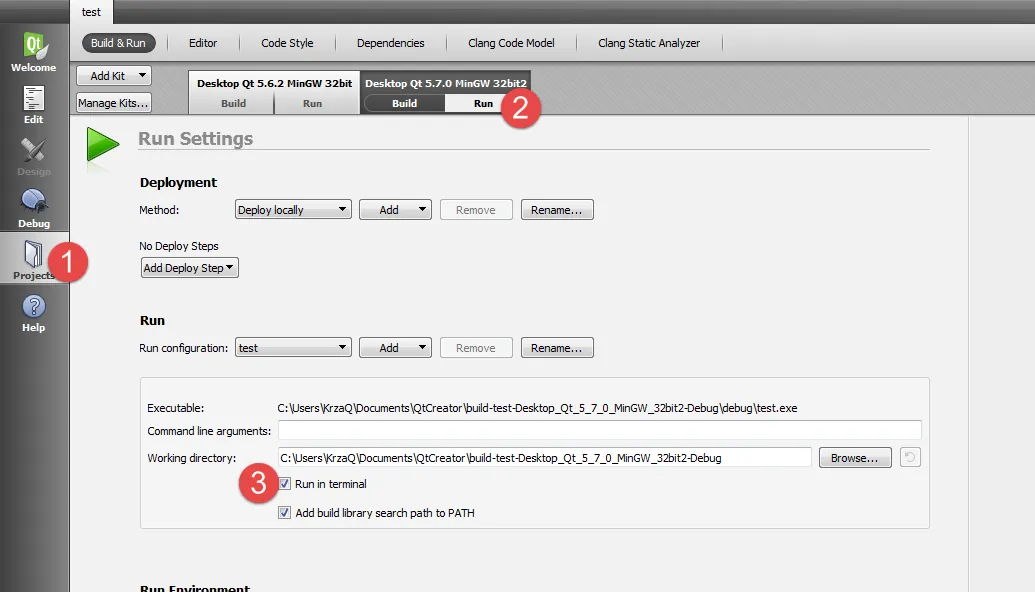Screen dimensions: 1035x592
Task: Click Remove in the Deployment section
Action: [476, 210]
